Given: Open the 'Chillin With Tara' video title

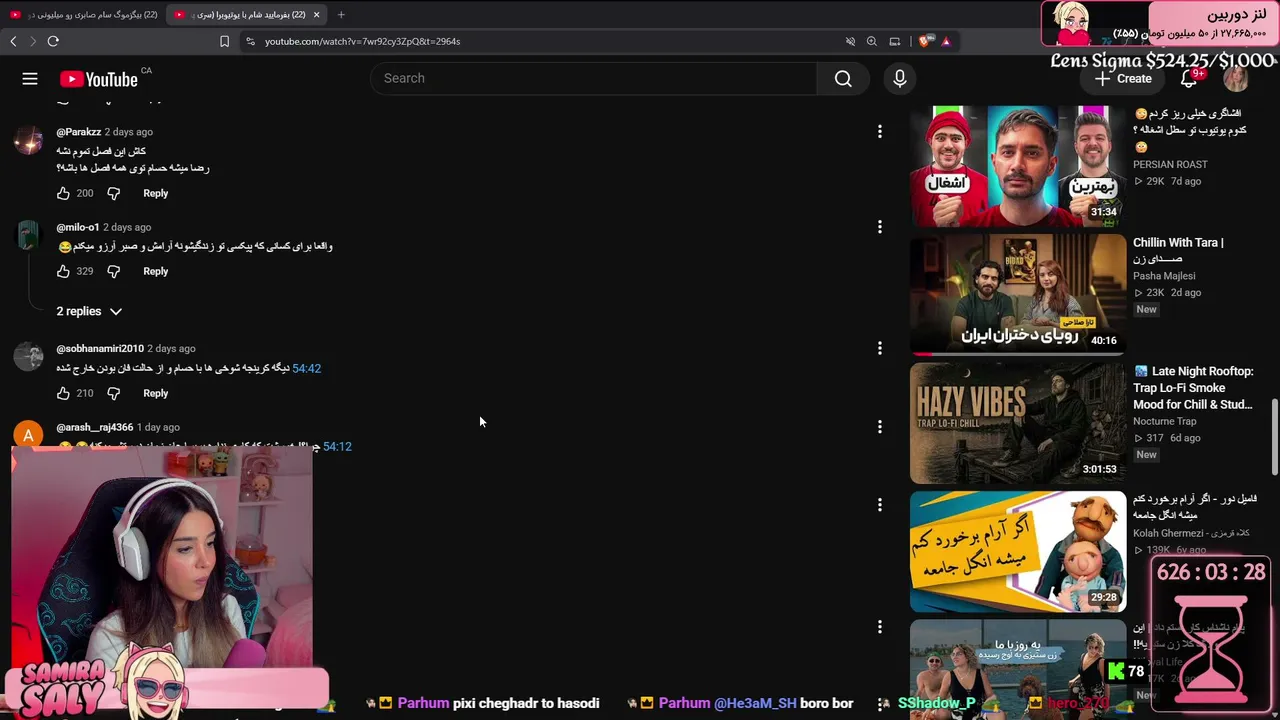Looking at the screenshot, I should (x=1178, y=250).
